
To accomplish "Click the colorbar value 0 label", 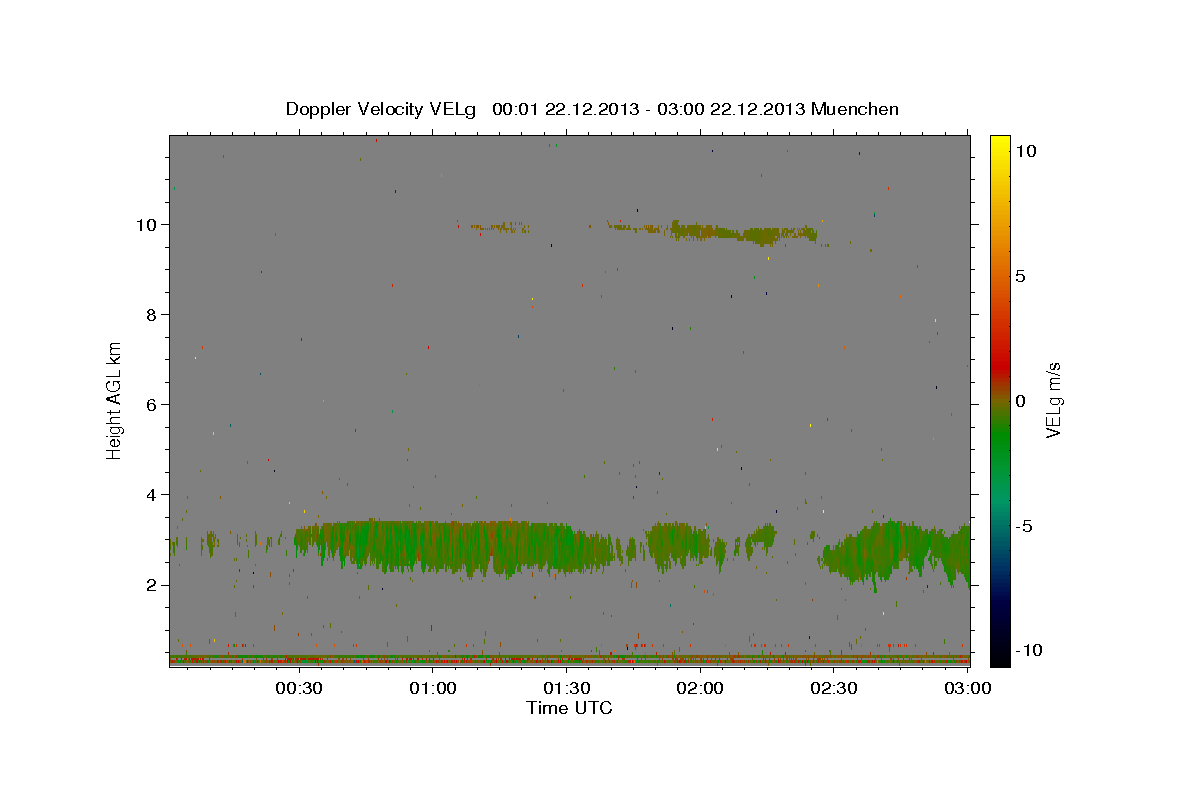I will pos(1020,401).
